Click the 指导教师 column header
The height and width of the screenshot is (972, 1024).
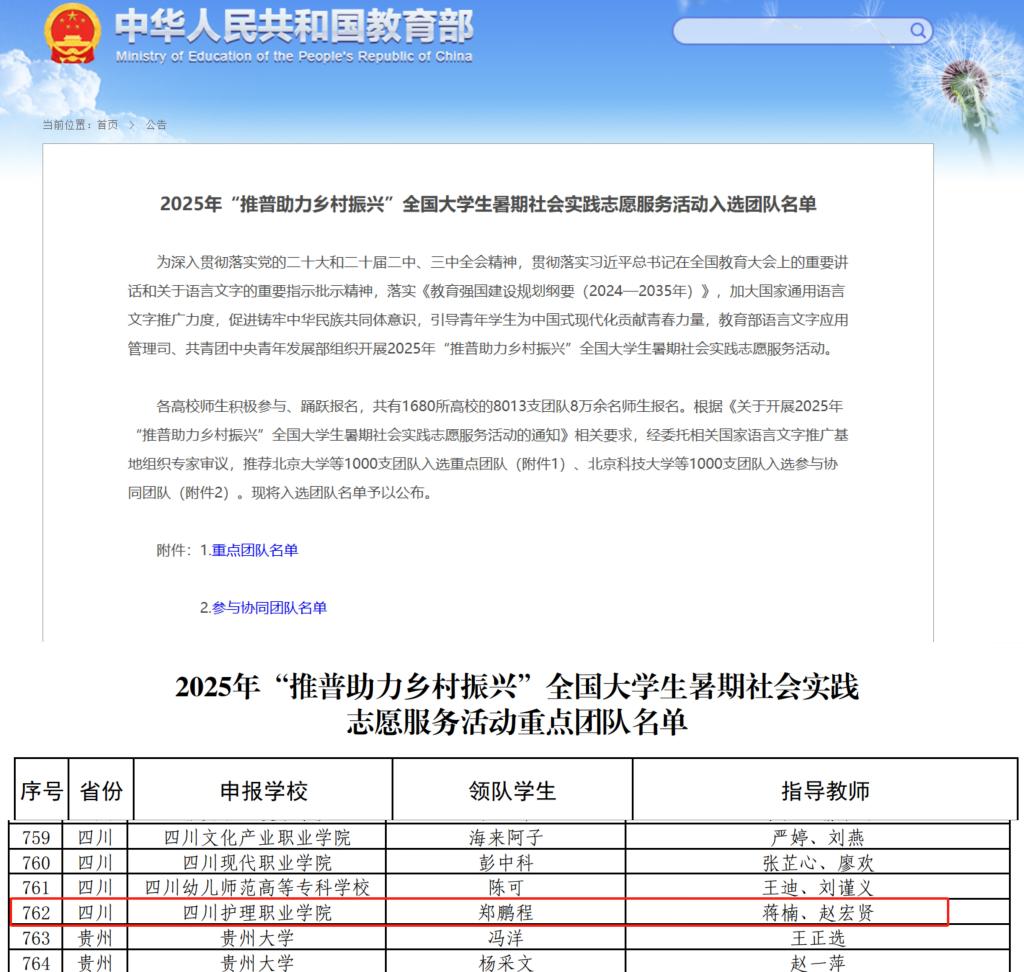click(825, 791)
